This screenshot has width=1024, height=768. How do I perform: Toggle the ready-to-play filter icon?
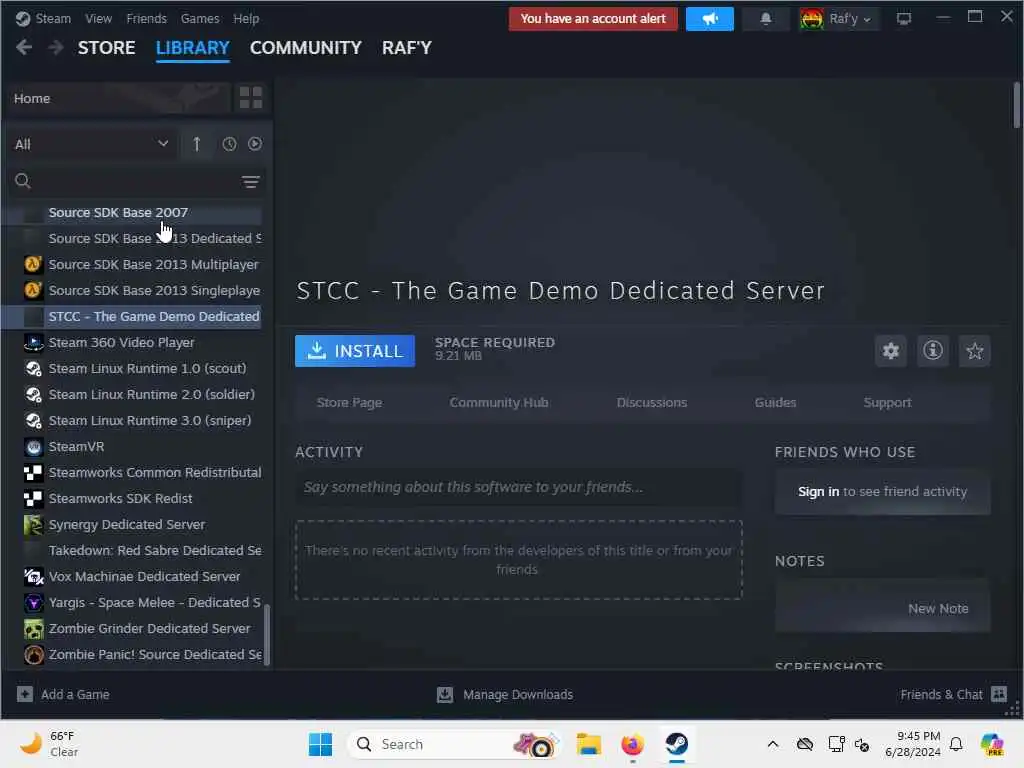click(x=255, y=144)
